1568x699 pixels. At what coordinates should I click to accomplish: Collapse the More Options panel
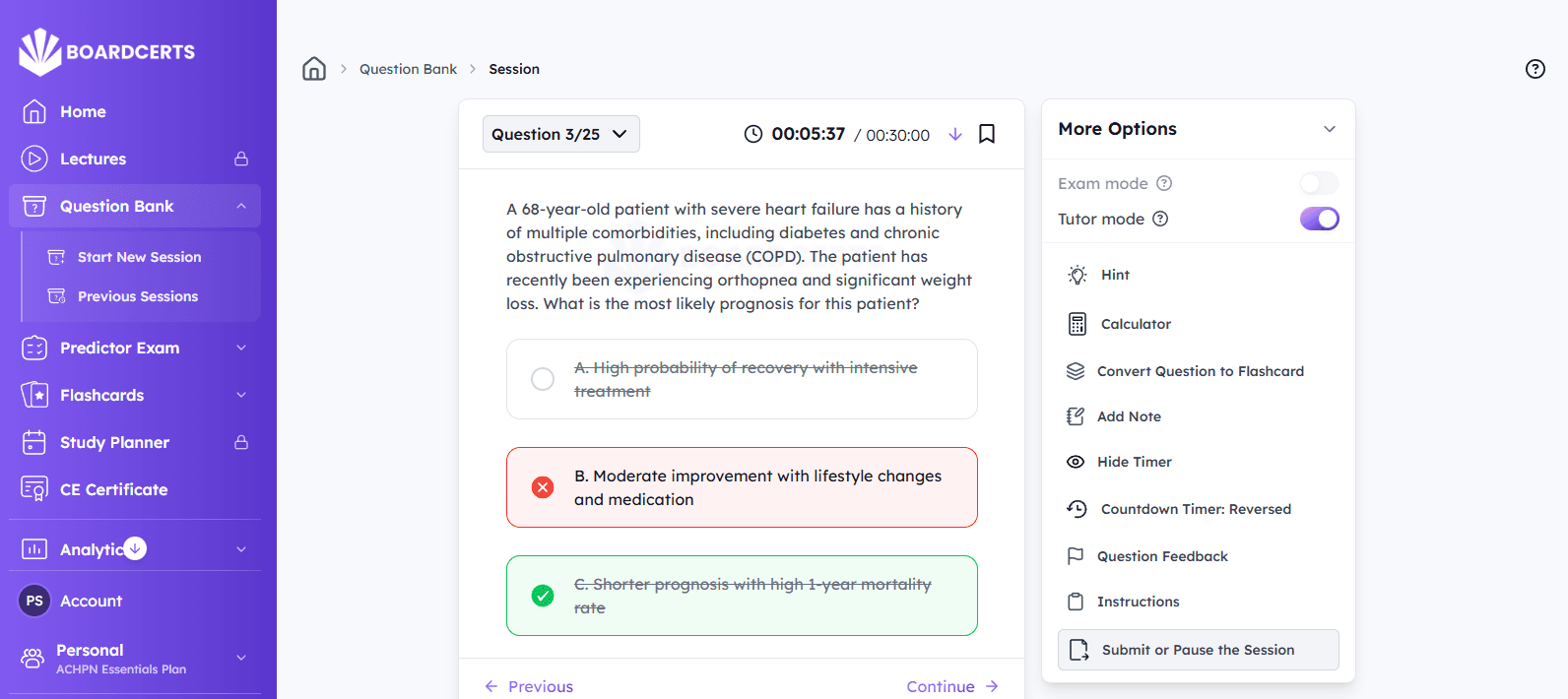[x=1330, y=129]
